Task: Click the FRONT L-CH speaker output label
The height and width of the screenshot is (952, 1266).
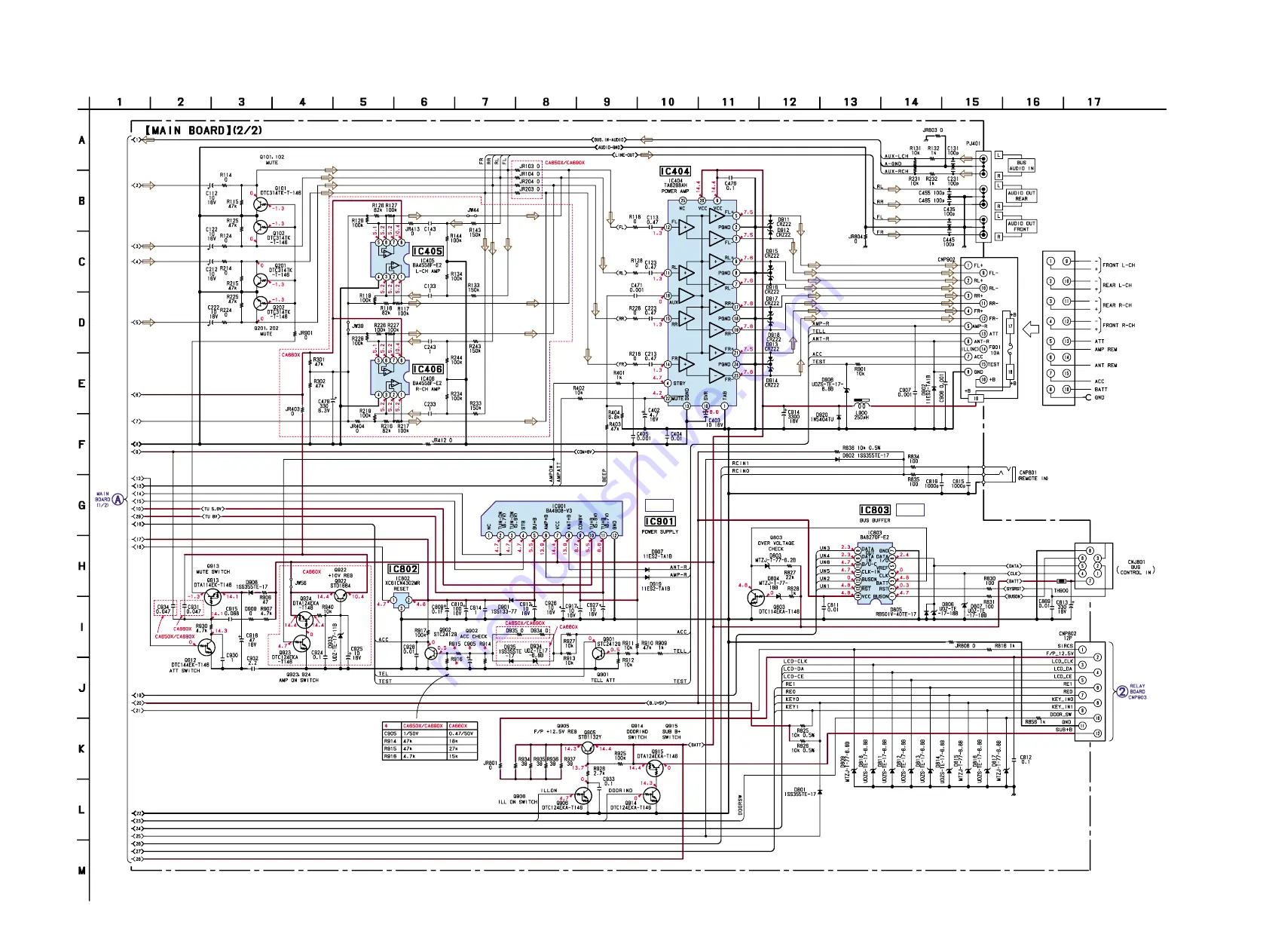Action: (x=1119, y=265)
